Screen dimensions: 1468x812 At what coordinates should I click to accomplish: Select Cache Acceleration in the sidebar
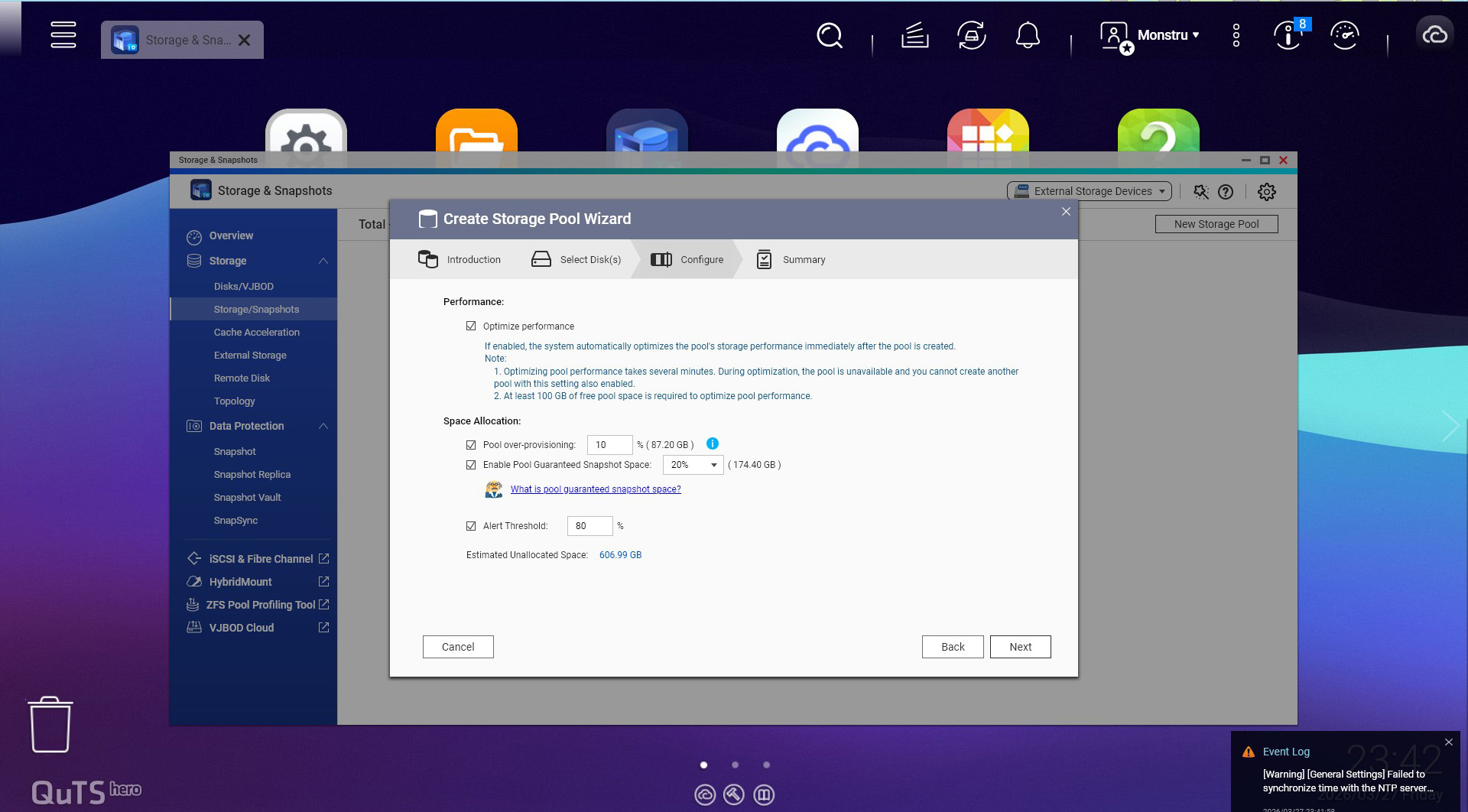tap(256, 333)
